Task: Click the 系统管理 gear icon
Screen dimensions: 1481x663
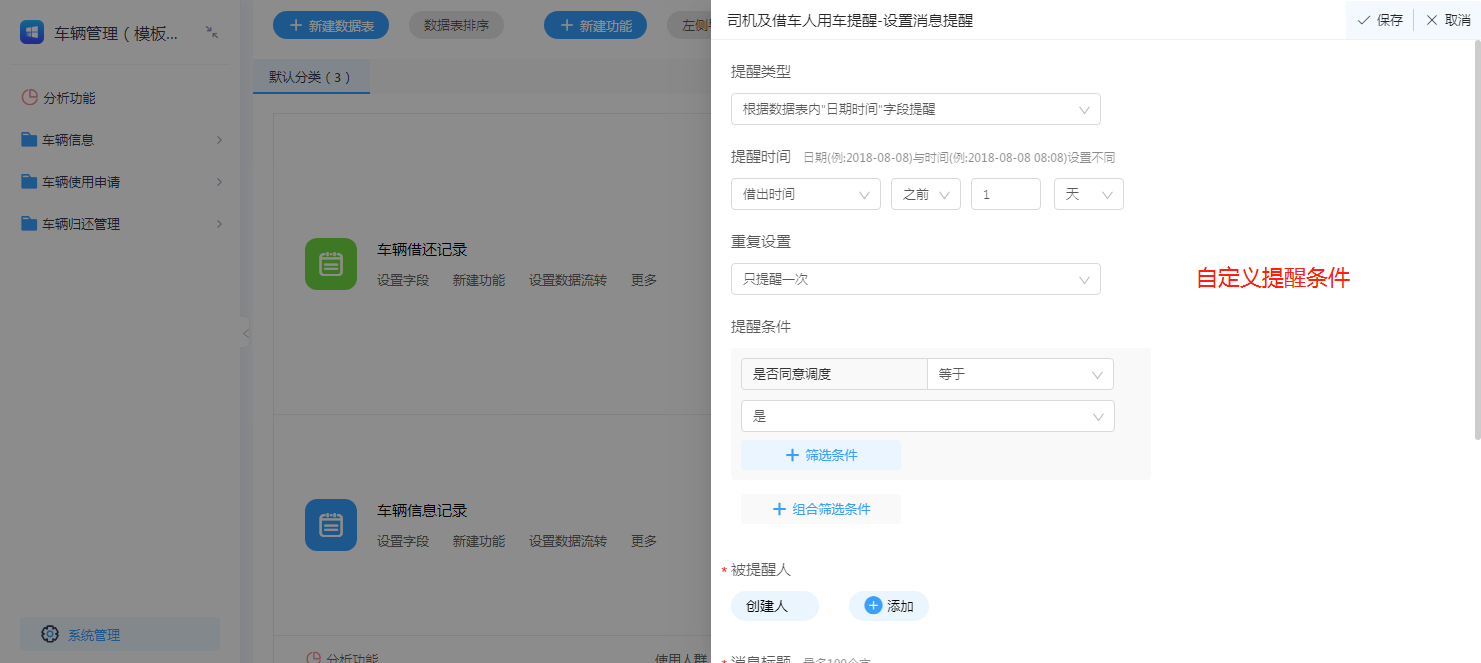Action: [x=50, y=634]
